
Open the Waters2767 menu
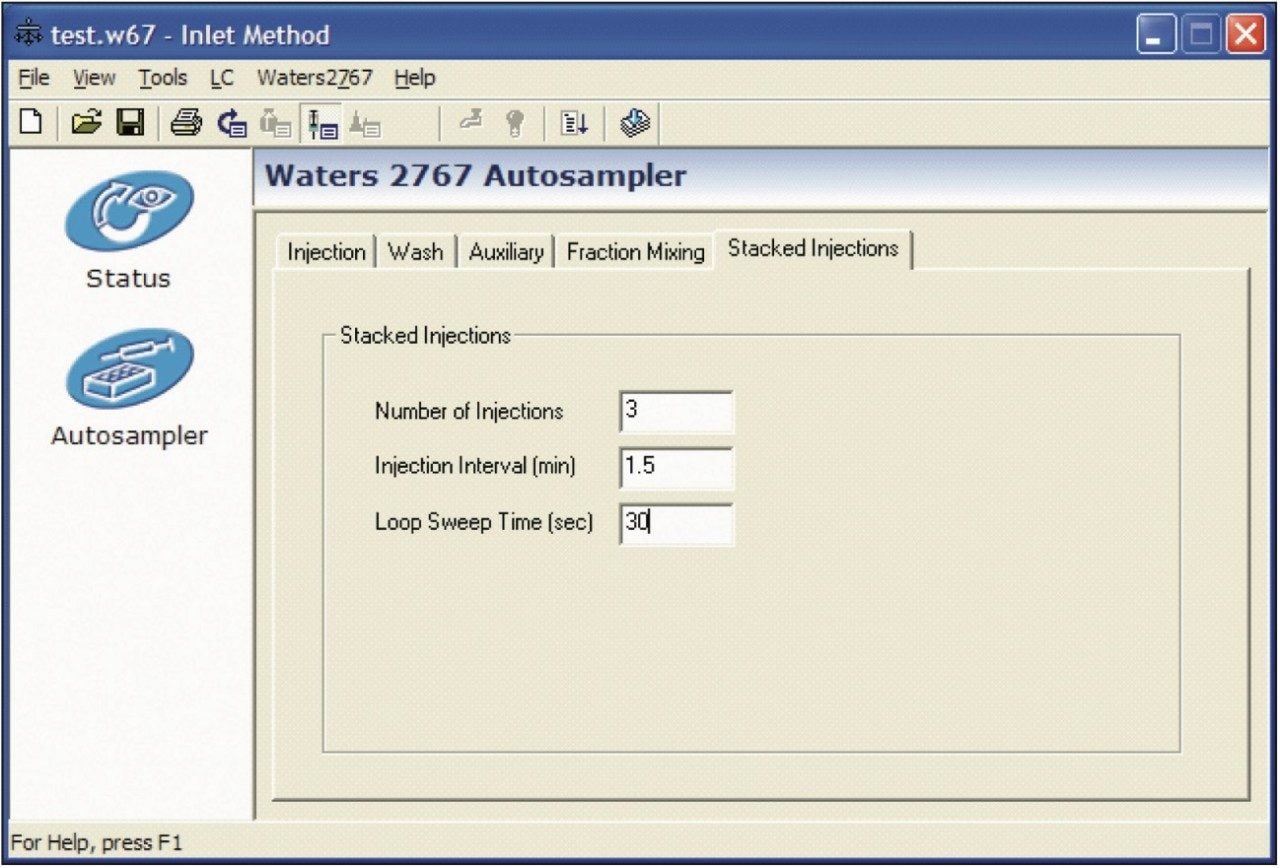point(315,77)
